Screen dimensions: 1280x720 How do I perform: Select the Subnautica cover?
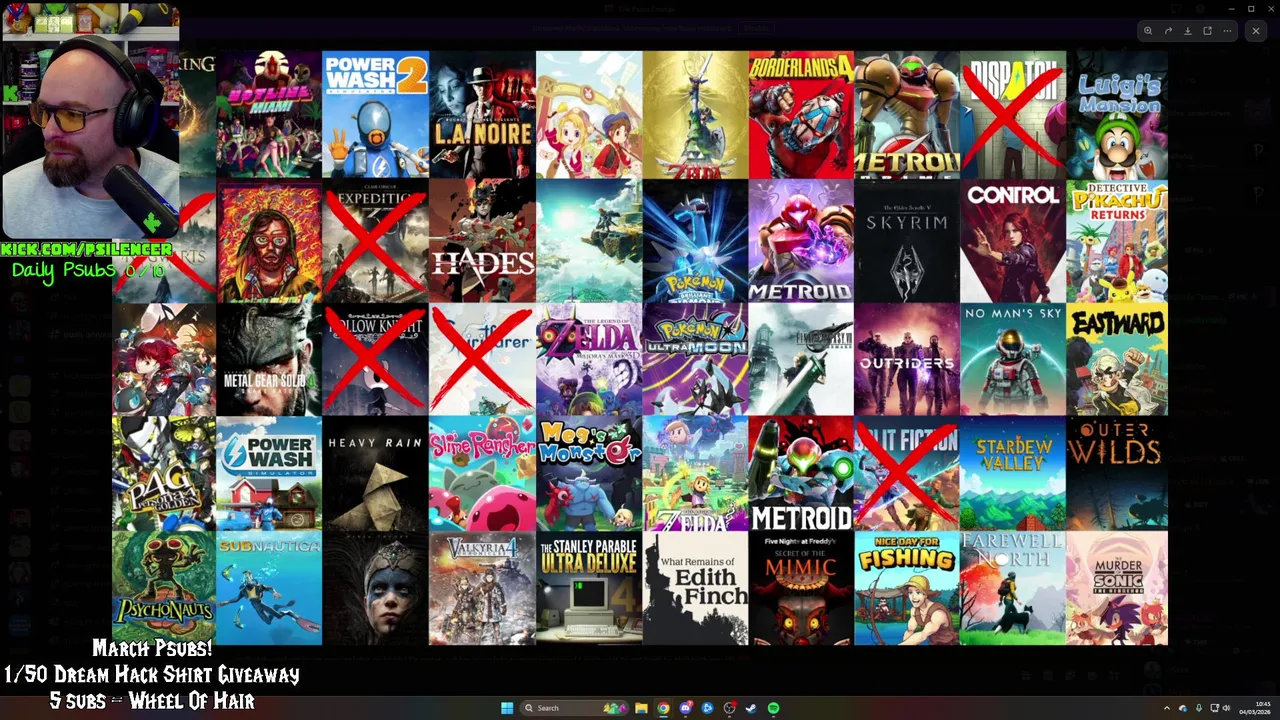(x=269, y=588)
